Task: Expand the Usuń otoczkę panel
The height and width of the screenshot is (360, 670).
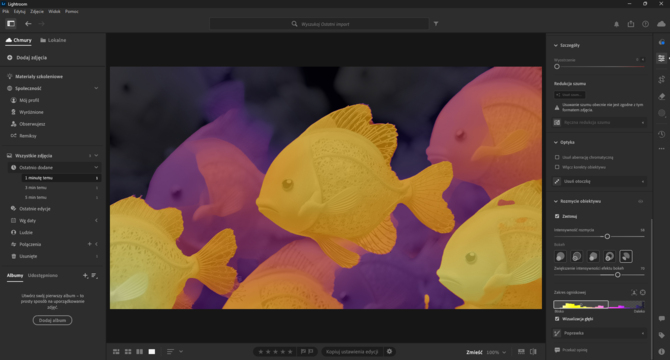Action: 643,181
